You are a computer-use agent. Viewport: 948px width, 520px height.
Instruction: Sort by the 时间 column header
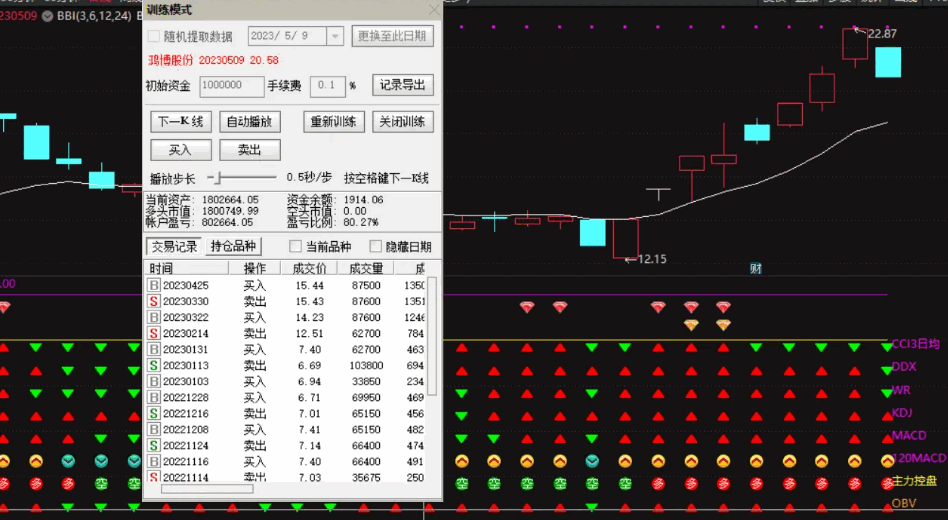click(x=187, y=268)
